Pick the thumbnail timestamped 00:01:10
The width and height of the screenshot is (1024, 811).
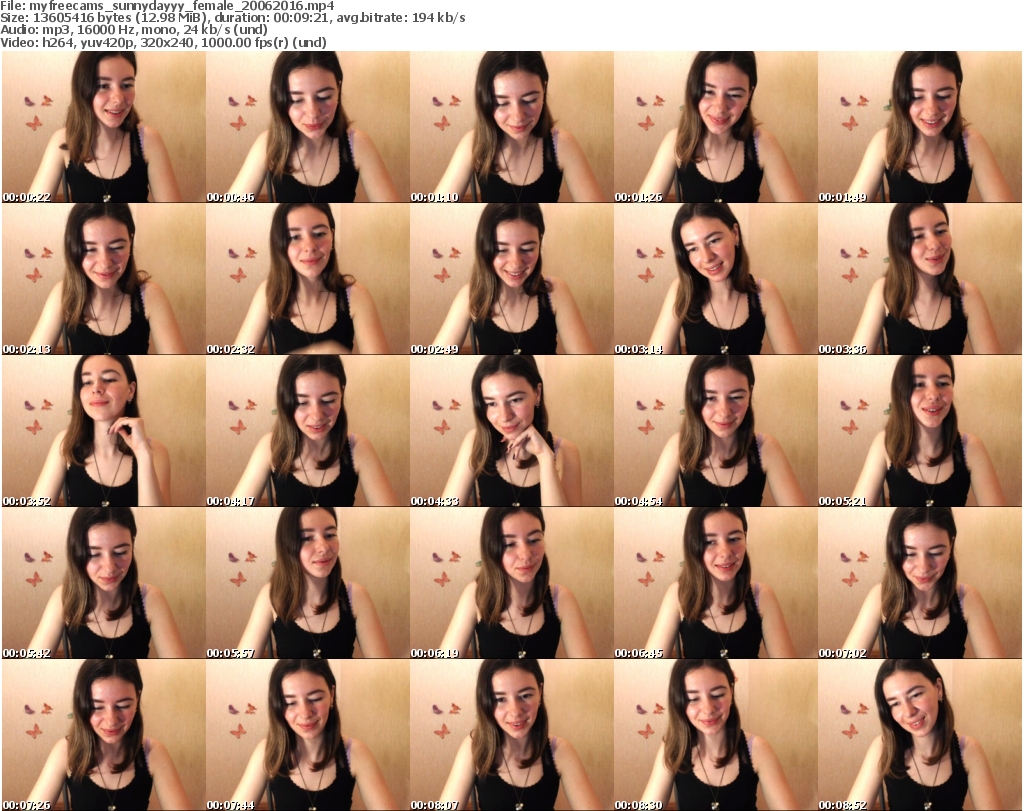point(511,127)
